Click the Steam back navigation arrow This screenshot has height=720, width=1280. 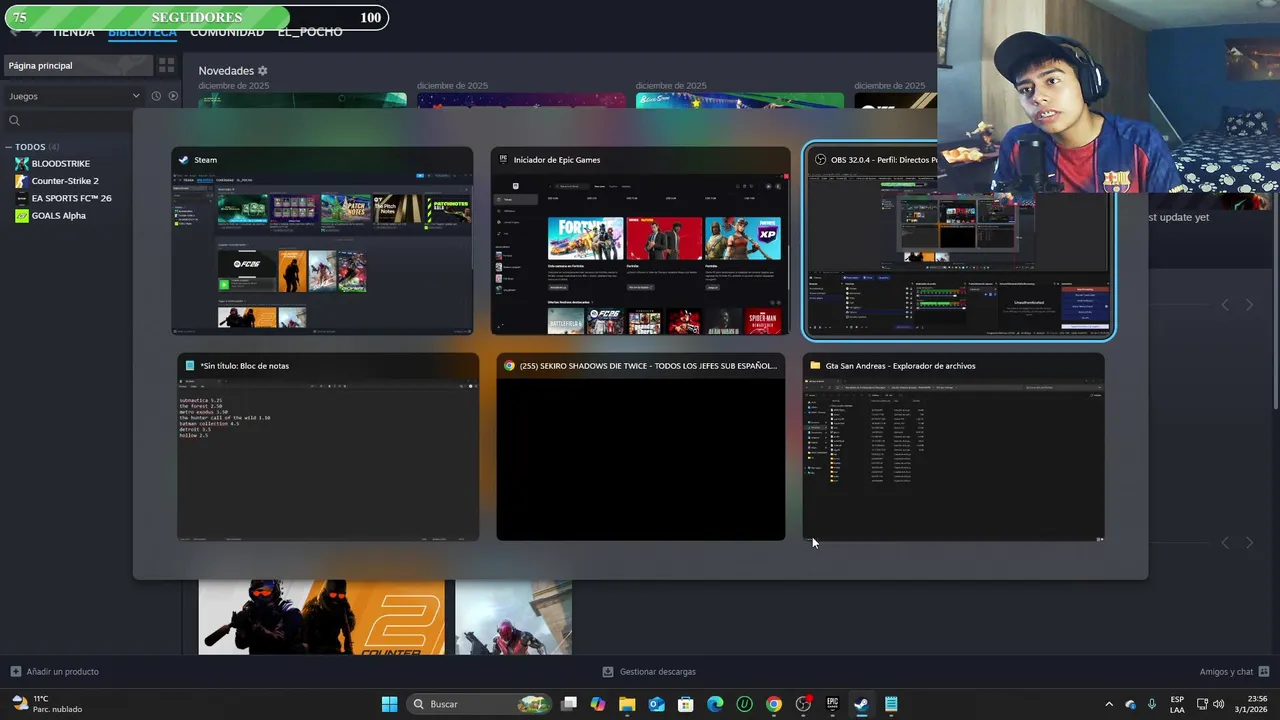point(14,32)
